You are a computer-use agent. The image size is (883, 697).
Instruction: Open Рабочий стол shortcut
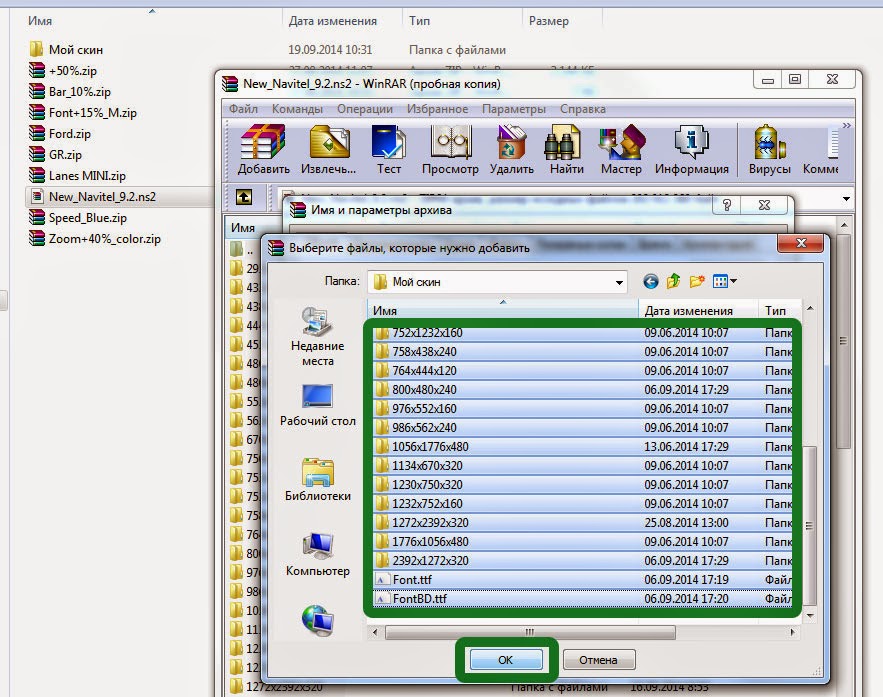click(x=318, y=405)
